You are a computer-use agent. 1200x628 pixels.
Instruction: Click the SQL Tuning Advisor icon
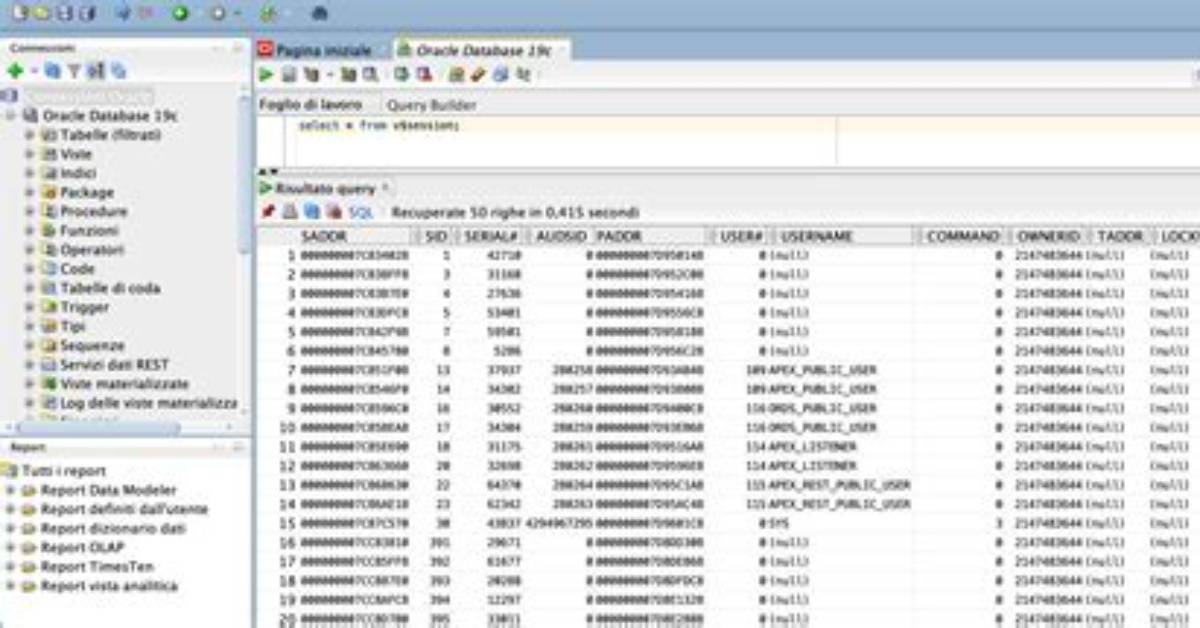coord(370,75)
